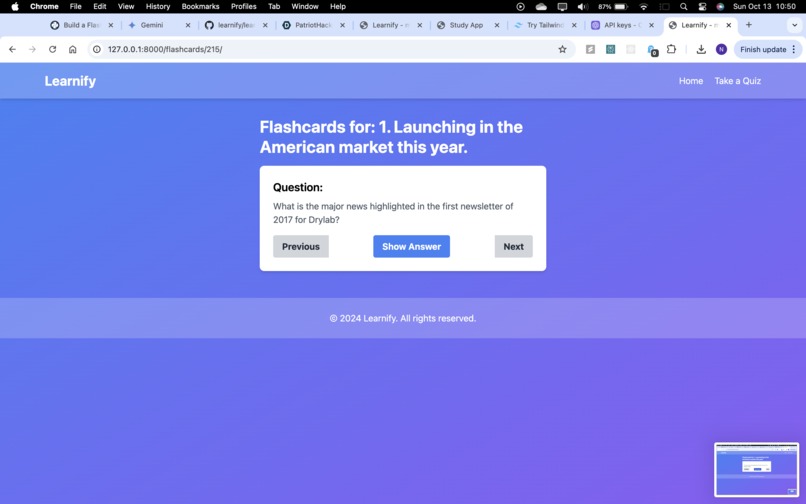Viewport: 806px width, 504px height.
Task: Close the PatriotHack tab
Action: (x=342, y=25)
